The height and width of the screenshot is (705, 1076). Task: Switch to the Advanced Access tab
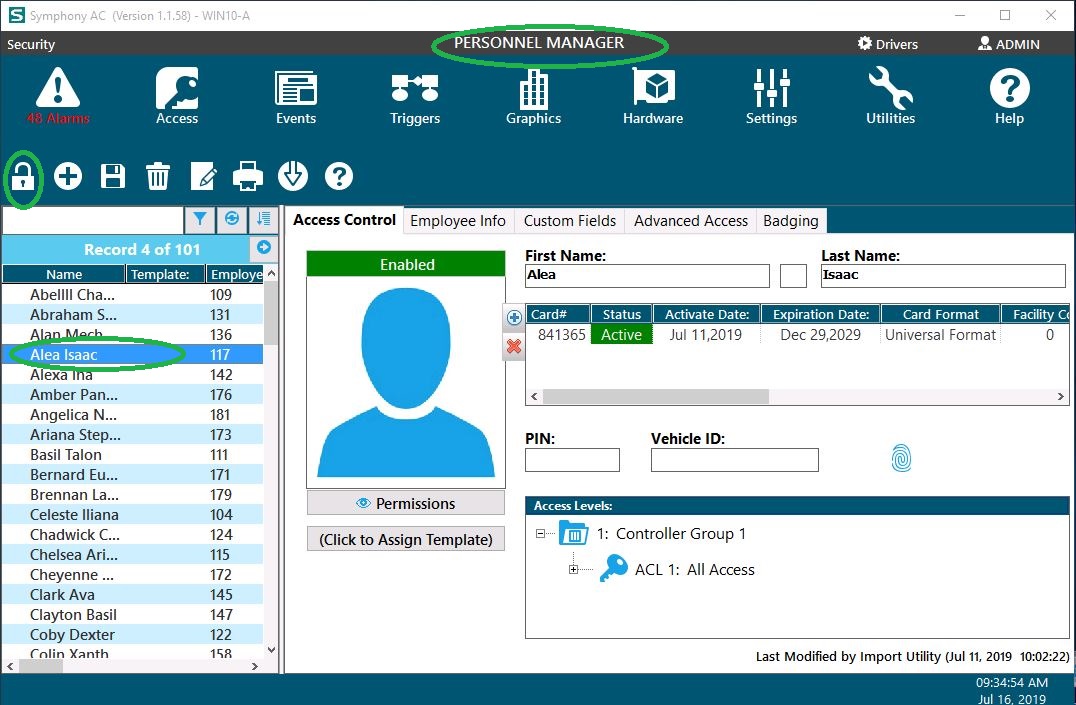690,221
